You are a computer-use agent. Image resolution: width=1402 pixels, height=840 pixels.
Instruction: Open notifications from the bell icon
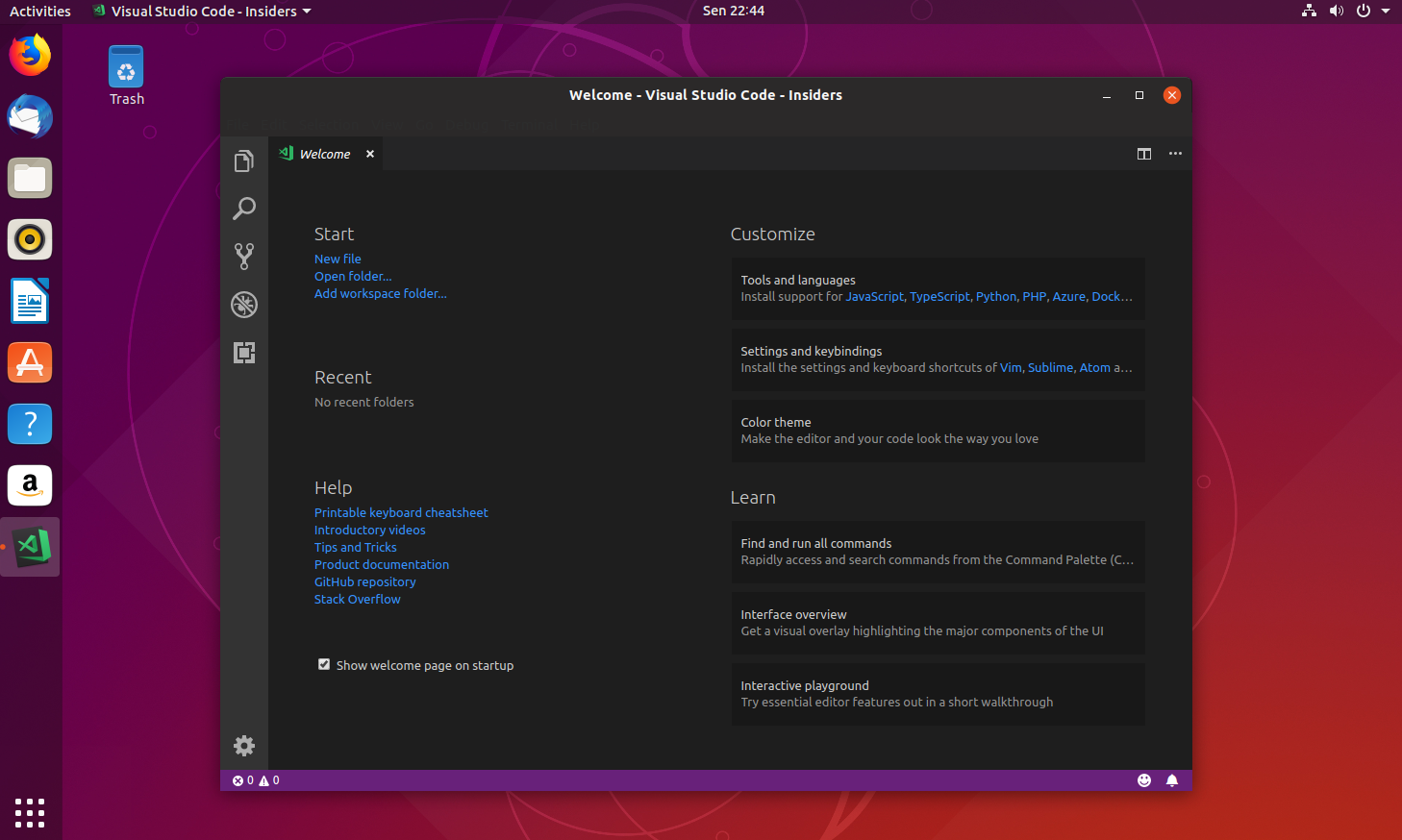pyautogui.click(x=1172, y=779)
